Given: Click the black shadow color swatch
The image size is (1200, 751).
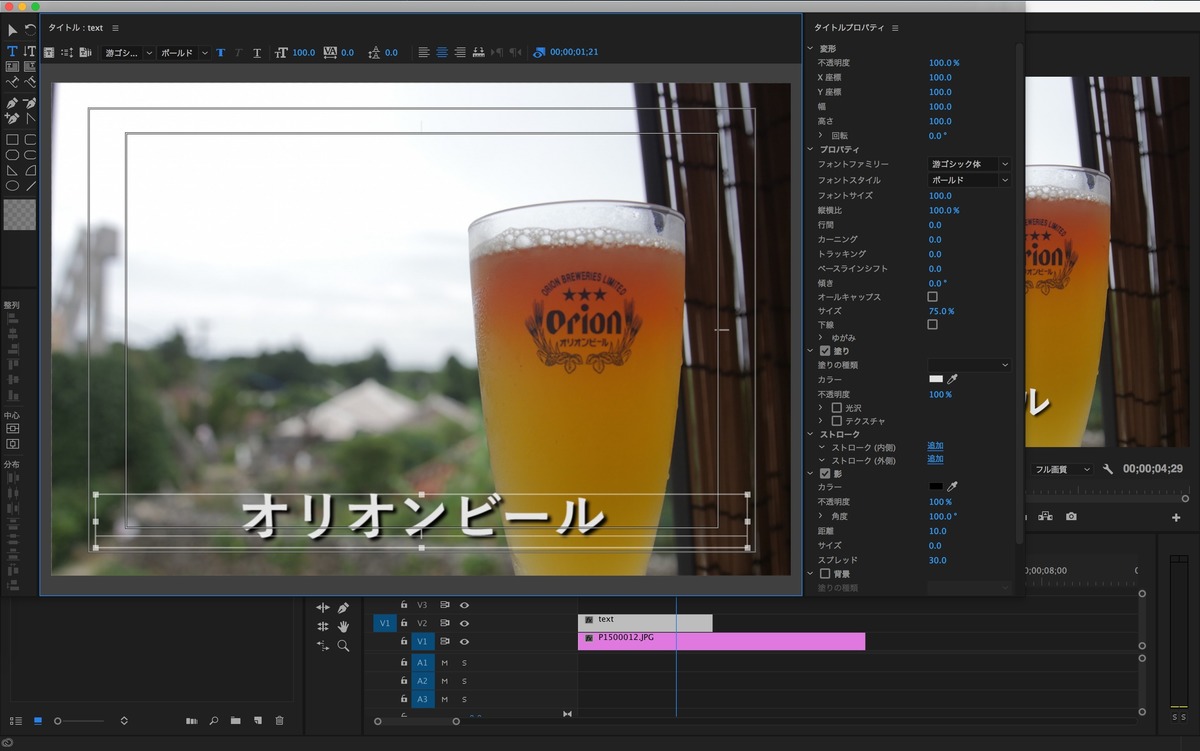Looking at the screenshot, I should 936,487.
